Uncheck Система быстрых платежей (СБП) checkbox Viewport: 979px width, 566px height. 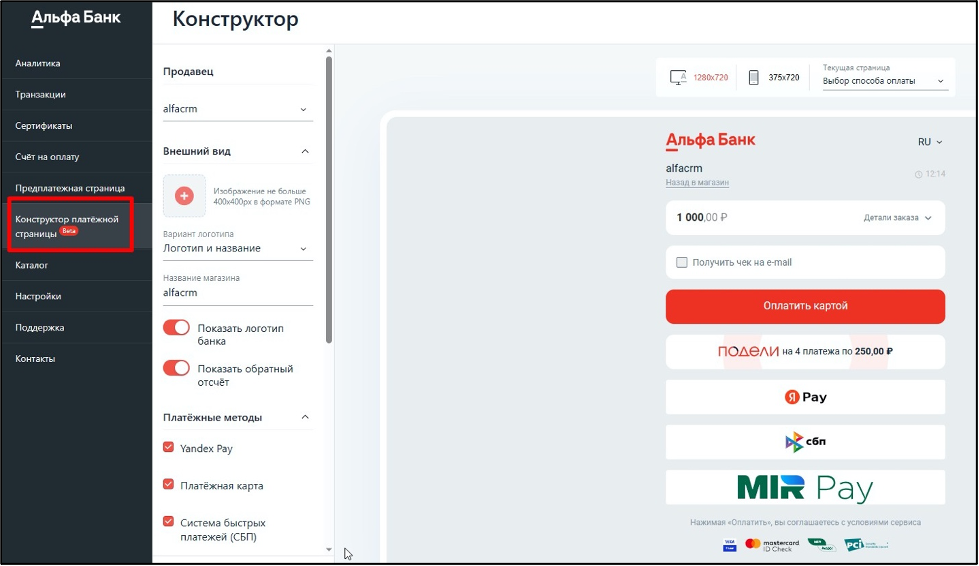click(168, 522)
